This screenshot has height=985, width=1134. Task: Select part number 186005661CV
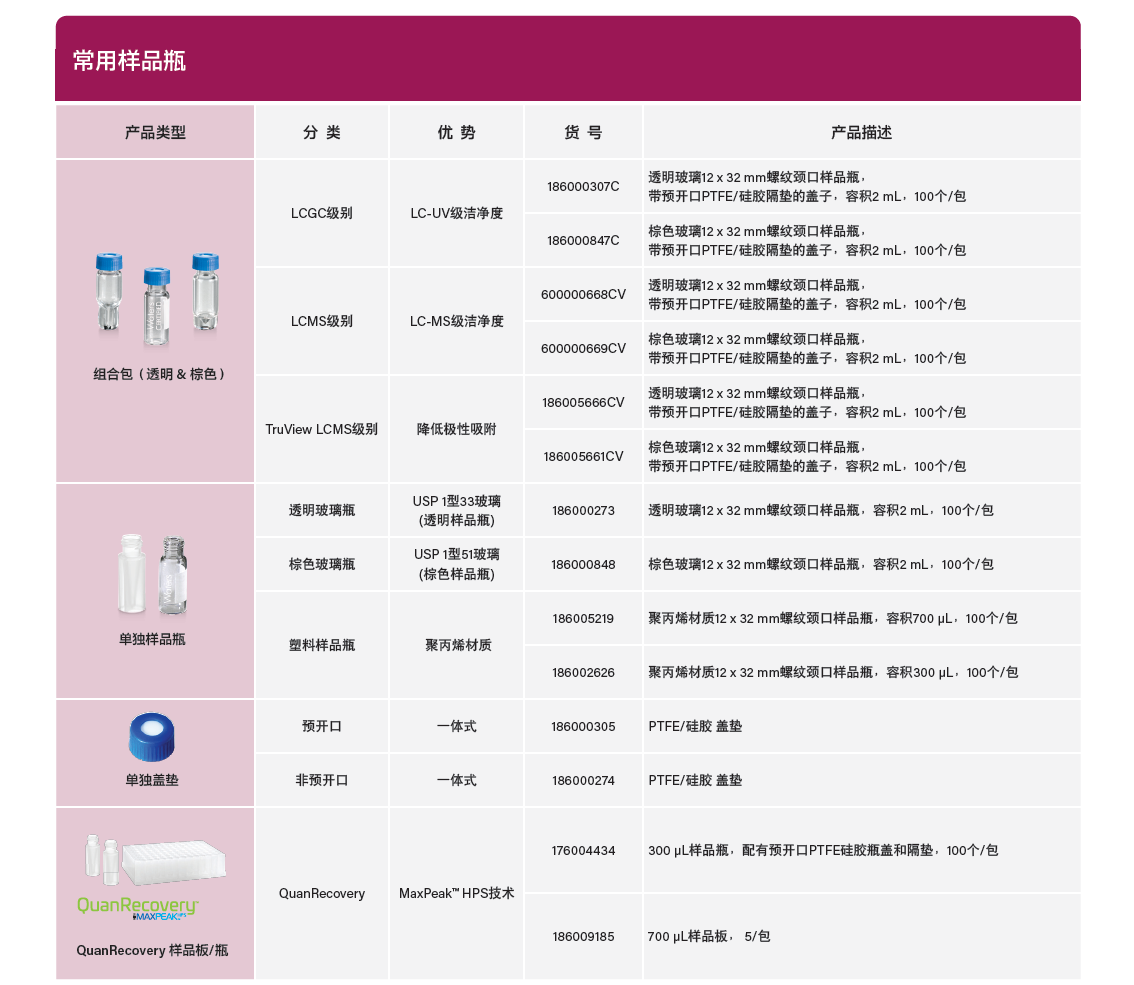(583, 457)
